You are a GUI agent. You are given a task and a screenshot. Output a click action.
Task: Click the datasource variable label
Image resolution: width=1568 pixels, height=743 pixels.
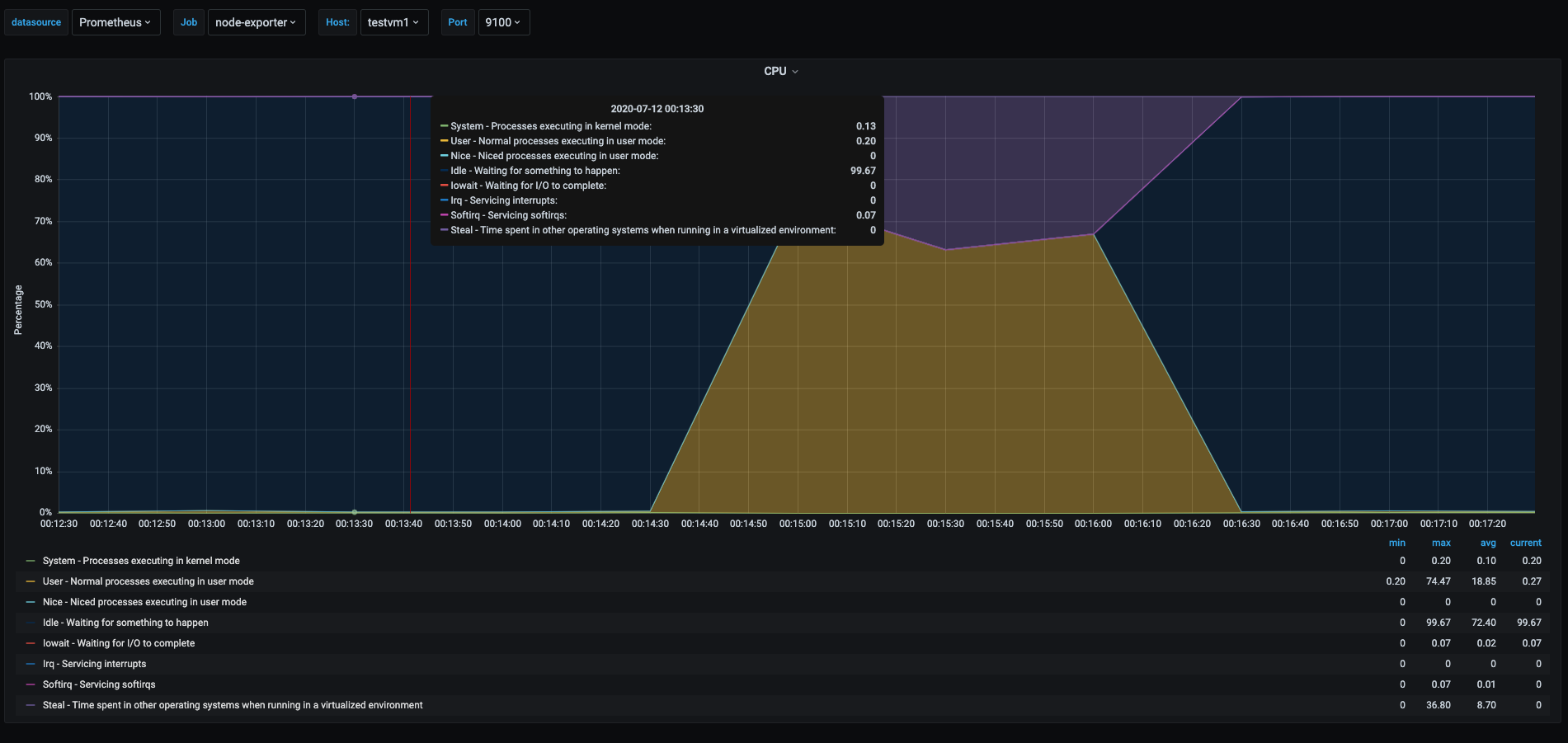click(x=36, y=22)
